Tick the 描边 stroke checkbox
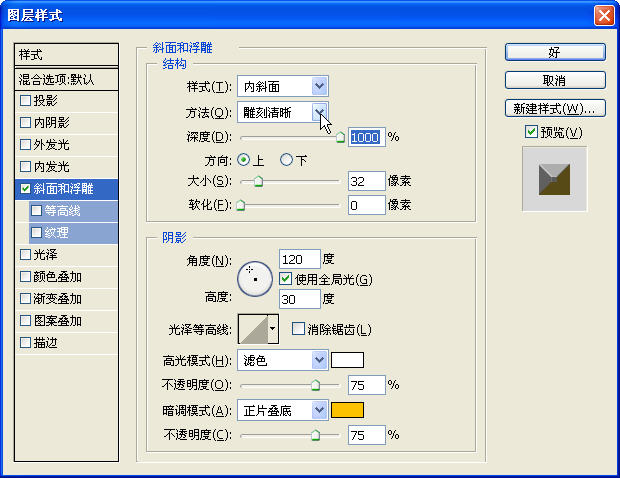Image resolution: width=620 pixels, height=478 pixels. point(25,343)
